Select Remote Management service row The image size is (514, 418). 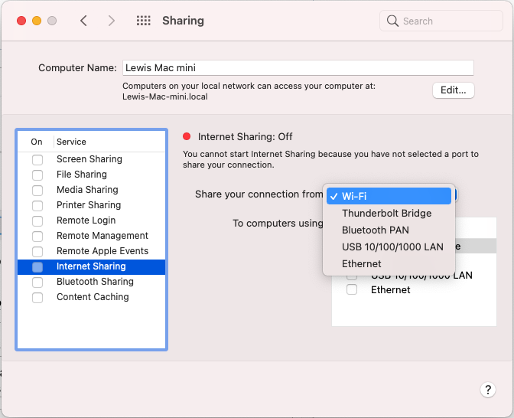click(91, 236)
